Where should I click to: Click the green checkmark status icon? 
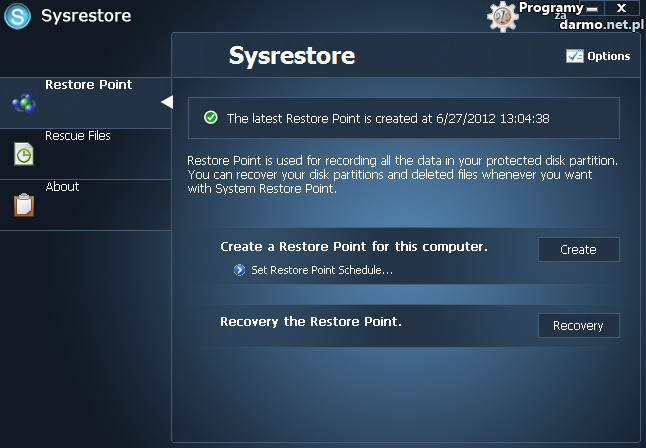pyautogui.click(x=211, y=118)
